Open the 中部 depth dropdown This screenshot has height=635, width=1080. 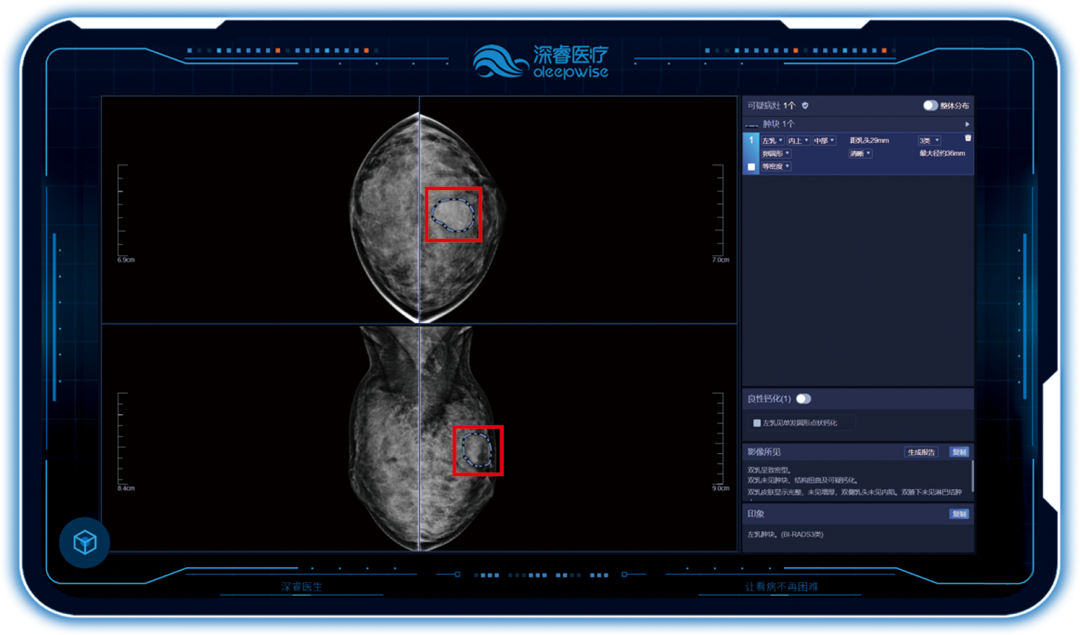click(x=824, y=141)
